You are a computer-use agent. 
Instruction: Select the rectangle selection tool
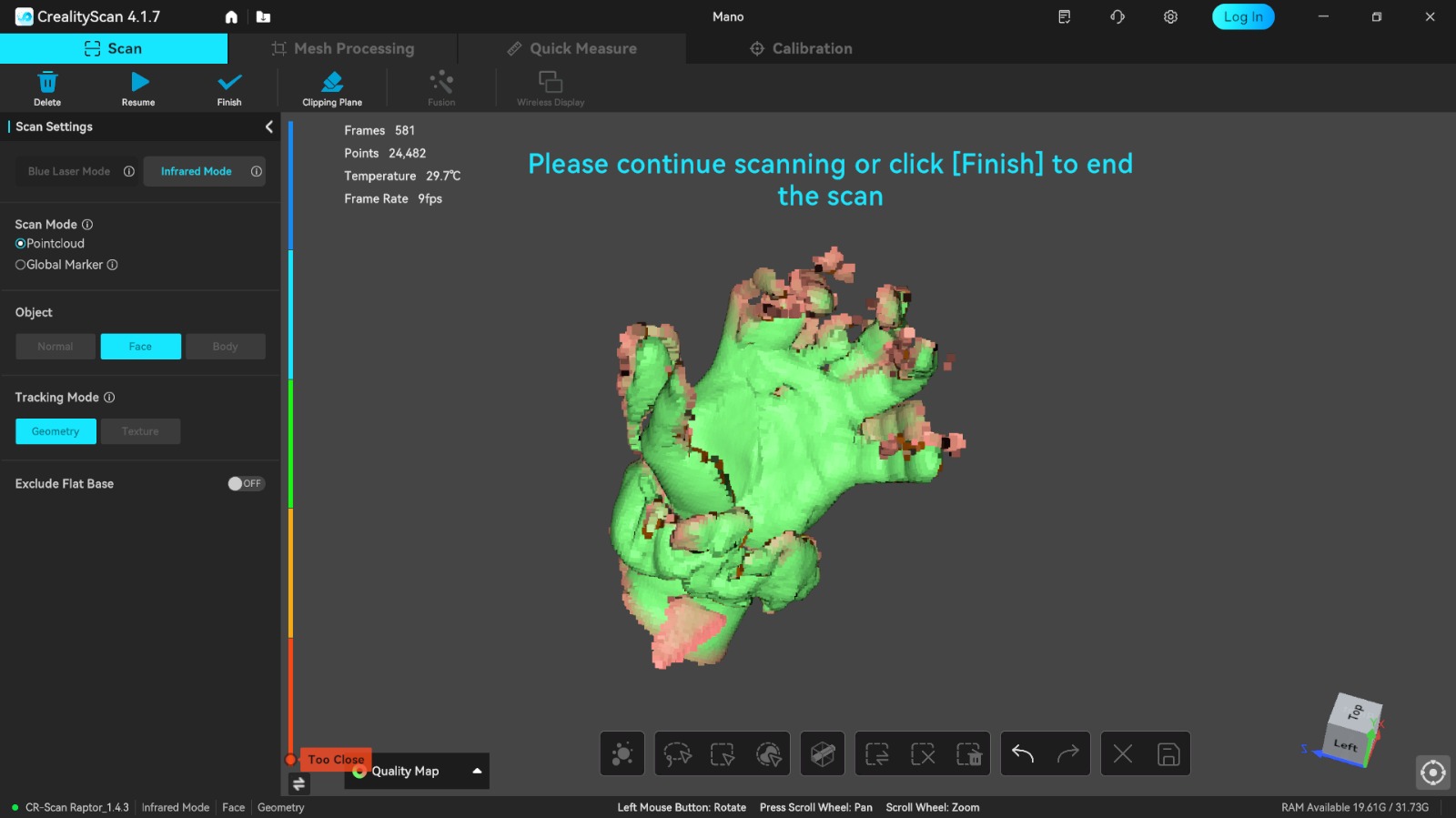point(723,753)
